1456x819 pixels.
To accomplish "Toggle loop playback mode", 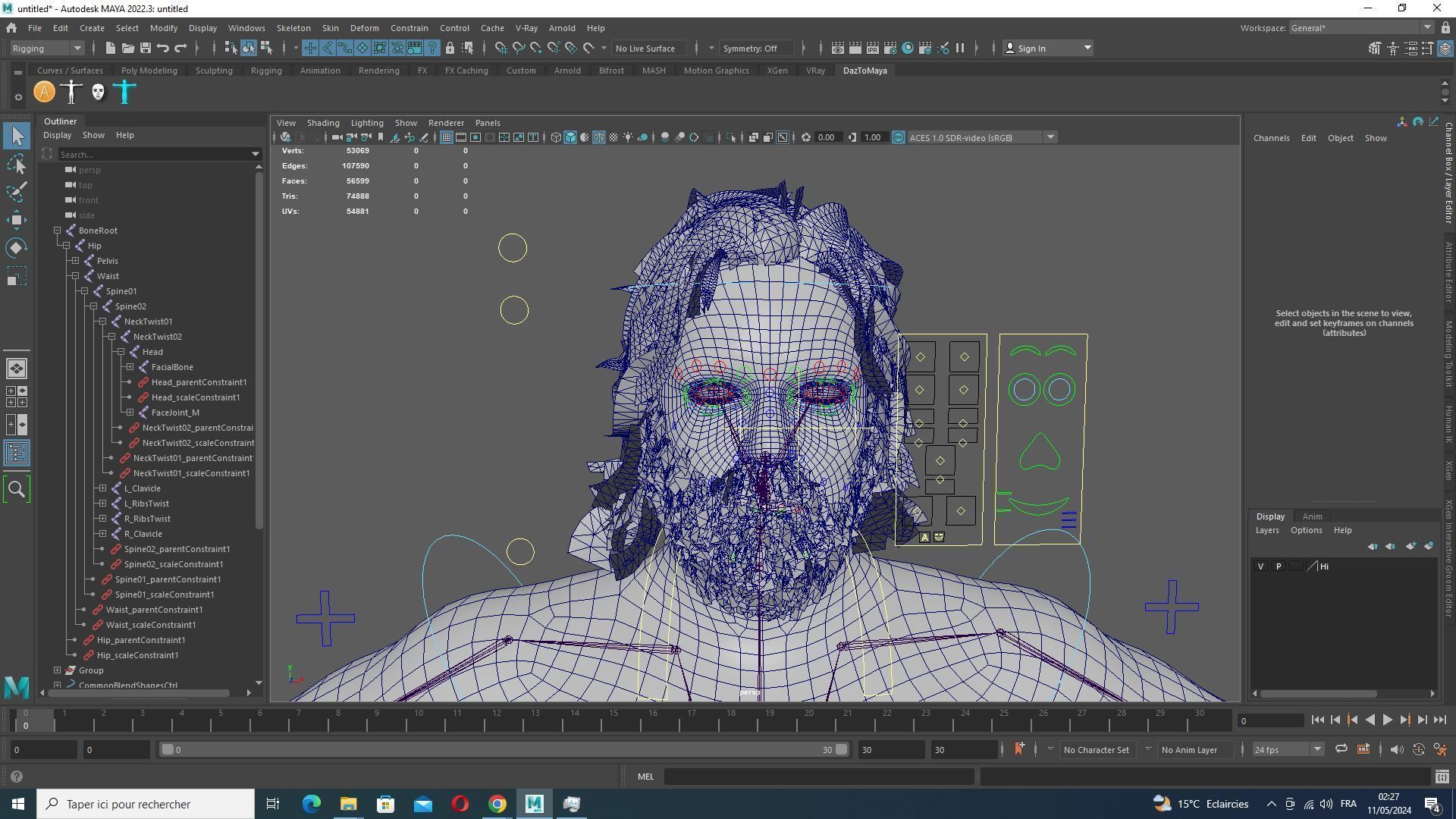I will click(x=1341, y=750).
